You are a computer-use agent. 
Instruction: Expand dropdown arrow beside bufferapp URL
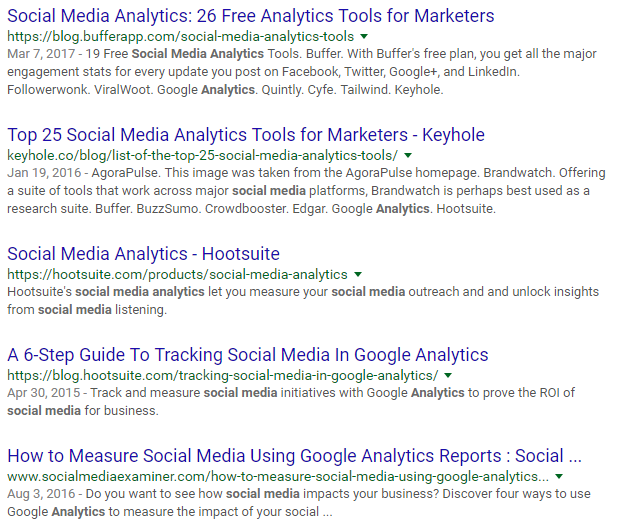click(364, 37)
